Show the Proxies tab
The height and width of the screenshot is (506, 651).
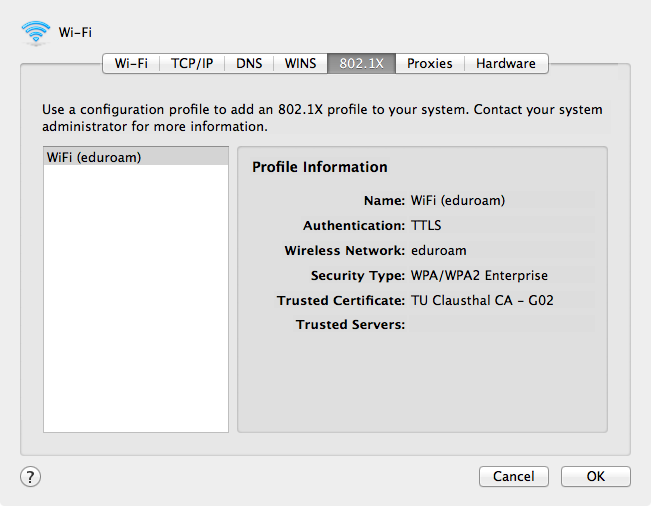pyautogui.click(x=430, y=63)
